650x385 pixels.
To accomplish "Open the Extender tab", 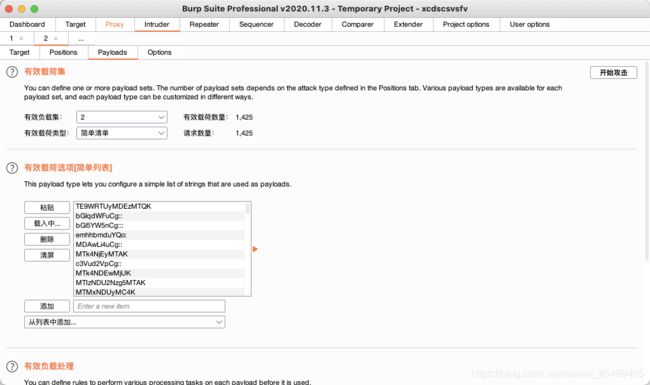I will tap(408, 24).
